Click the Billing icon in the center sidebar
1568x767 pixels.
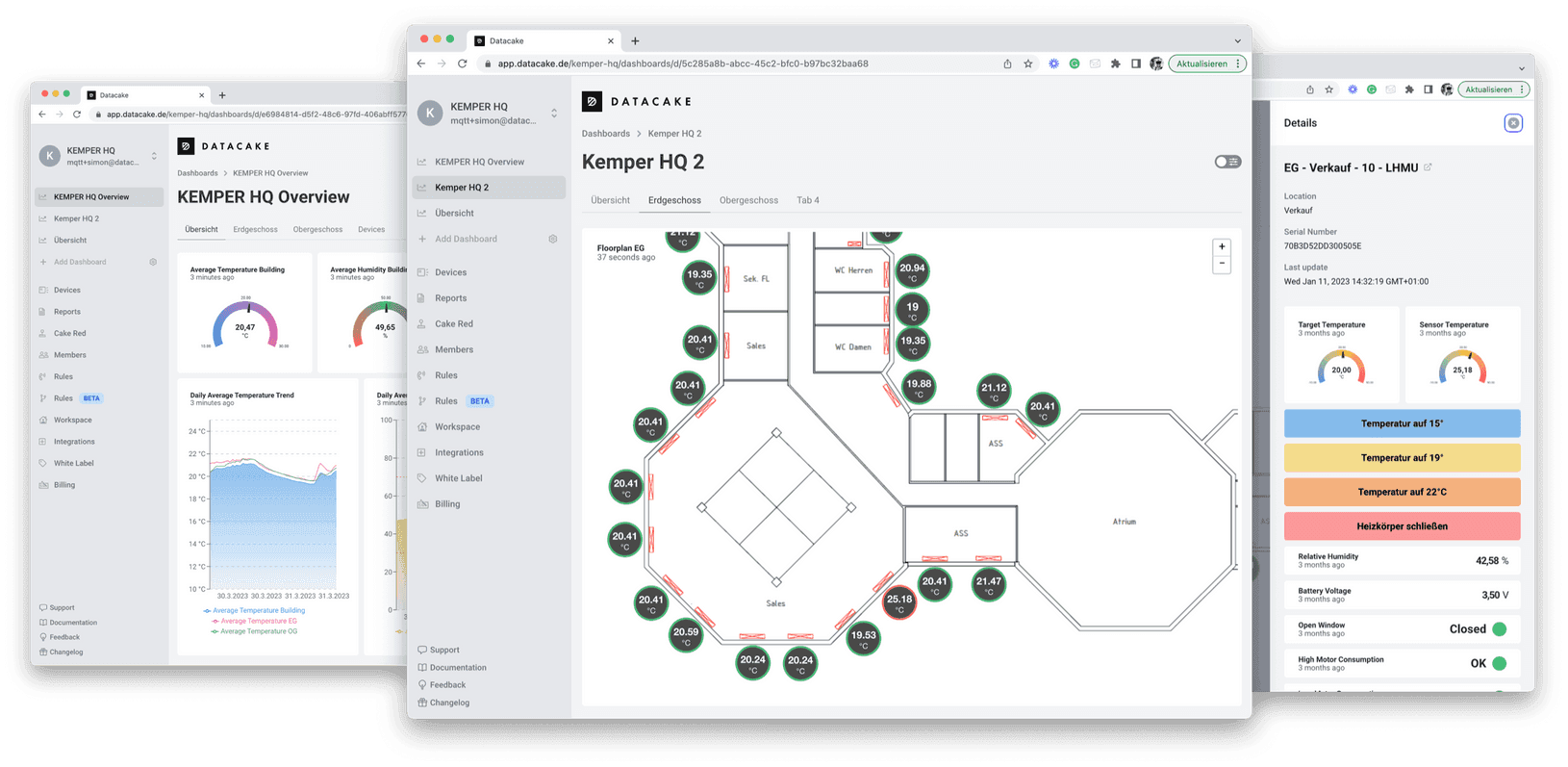point(421,504)
